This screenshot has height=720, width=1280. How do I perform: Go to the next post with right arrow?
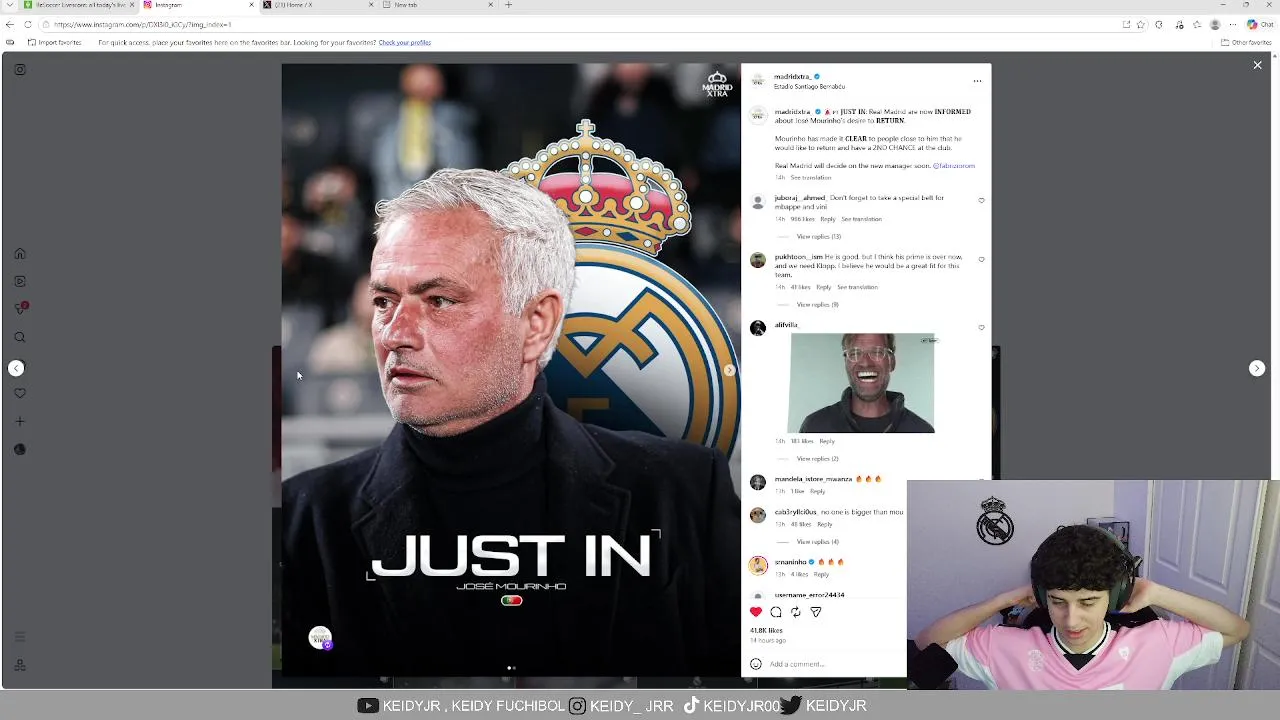[1257, 369]
